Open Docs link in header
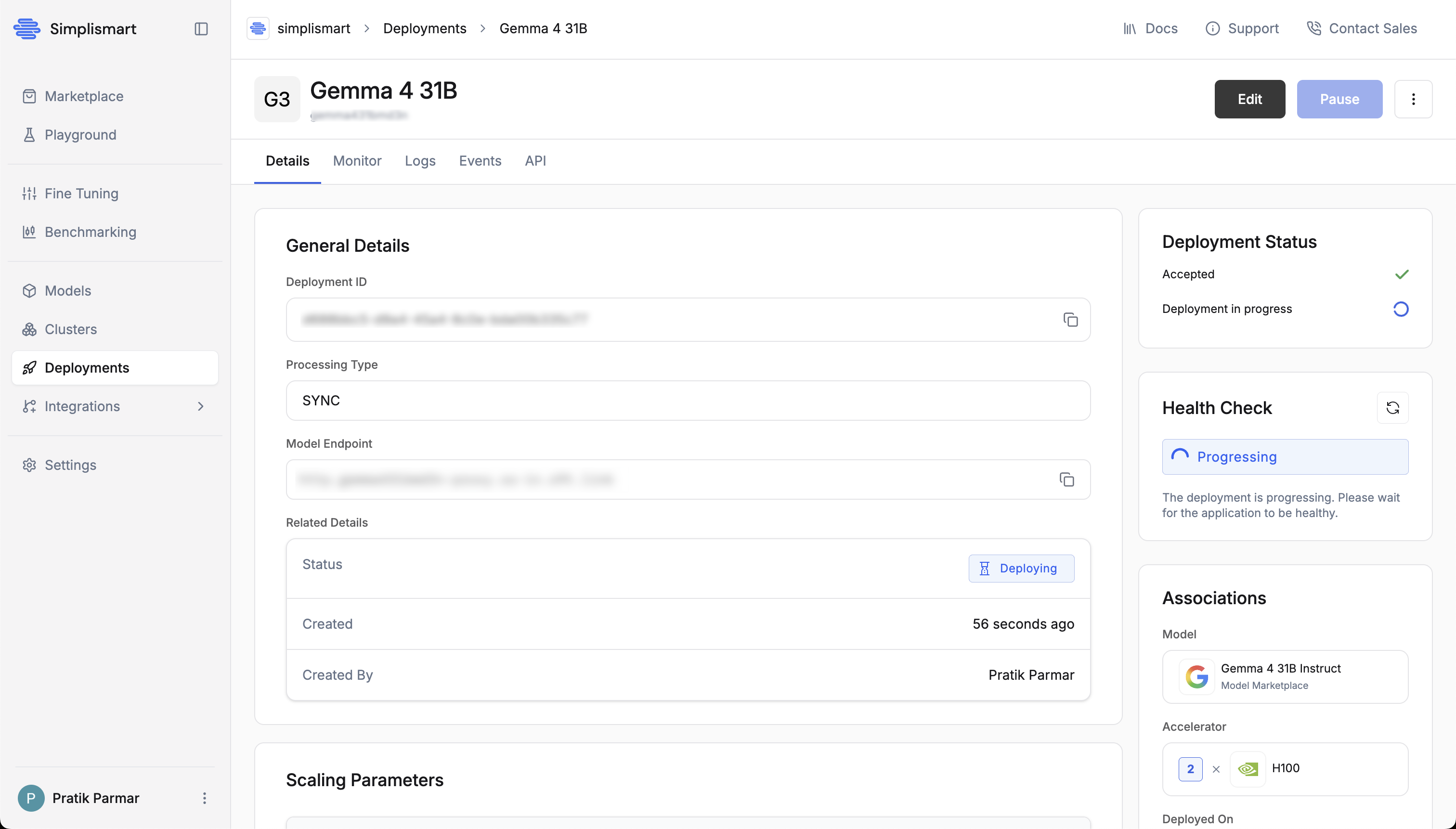Viewport: 1456px width, 829px height. [x=1150, y=28]
